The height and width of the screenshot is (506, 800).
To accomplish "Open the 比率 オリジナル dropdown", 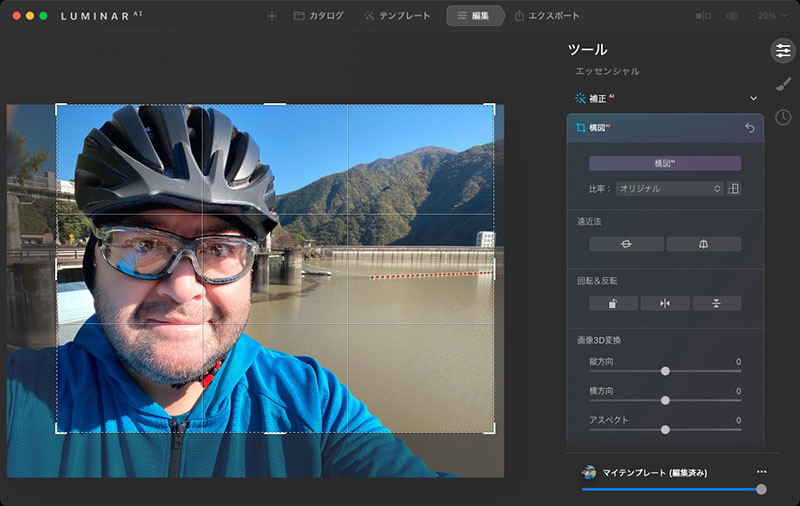I will (669, 189).
